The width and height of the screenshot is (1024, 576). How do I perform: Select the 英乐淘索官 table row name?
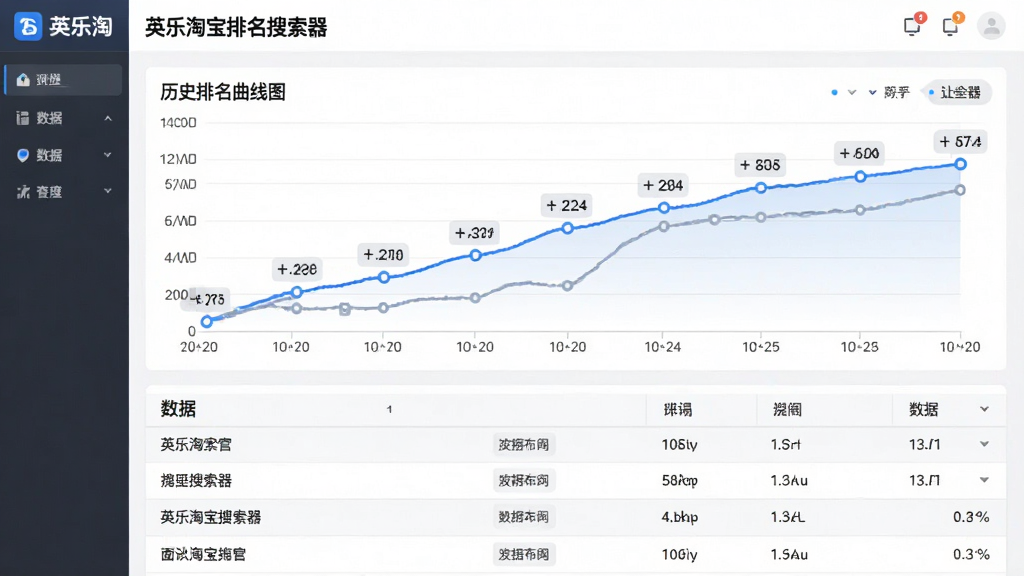pos(196,445)
